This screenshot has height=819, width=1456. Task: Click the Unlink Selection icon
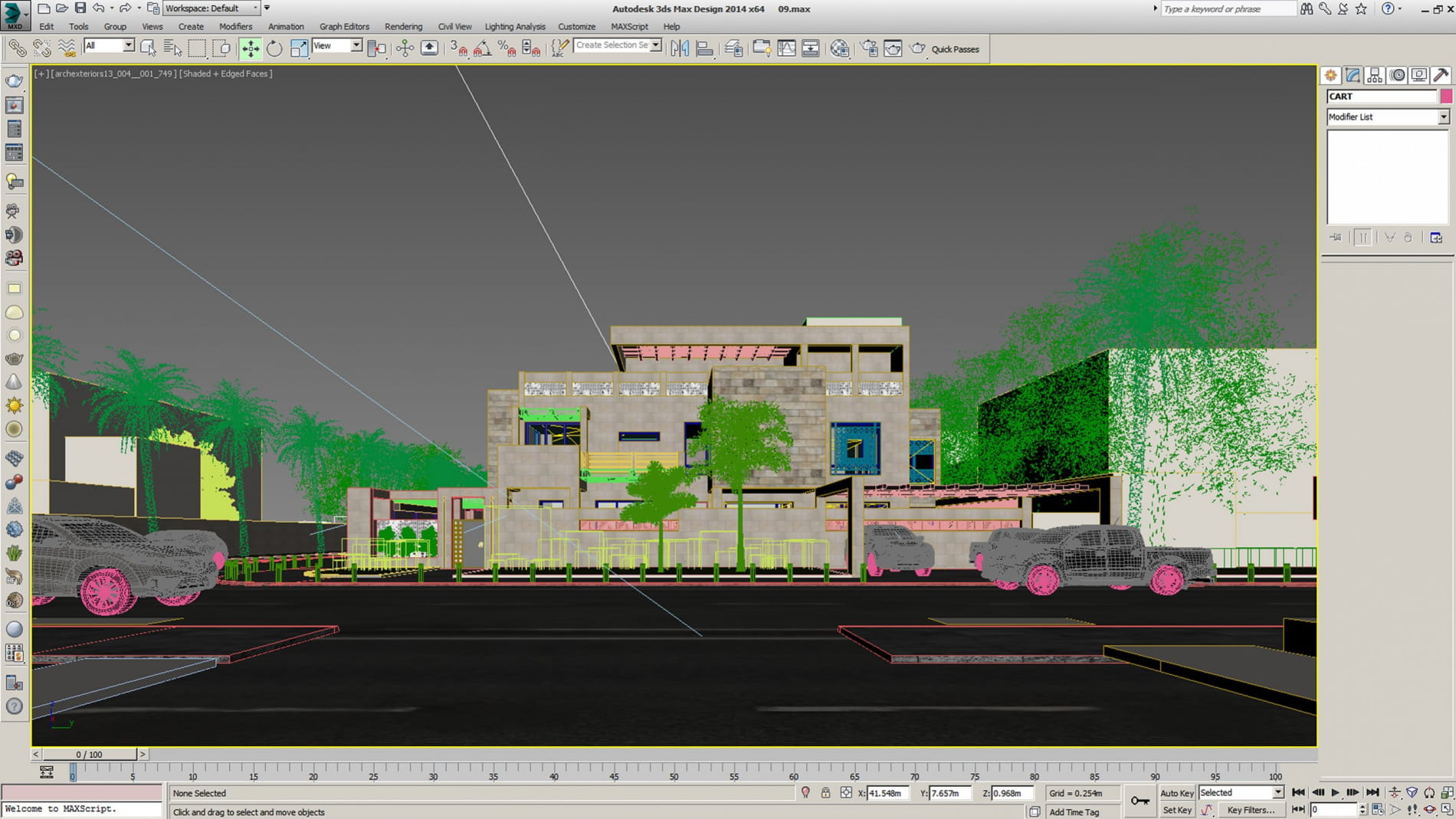[x=41, y=48]
